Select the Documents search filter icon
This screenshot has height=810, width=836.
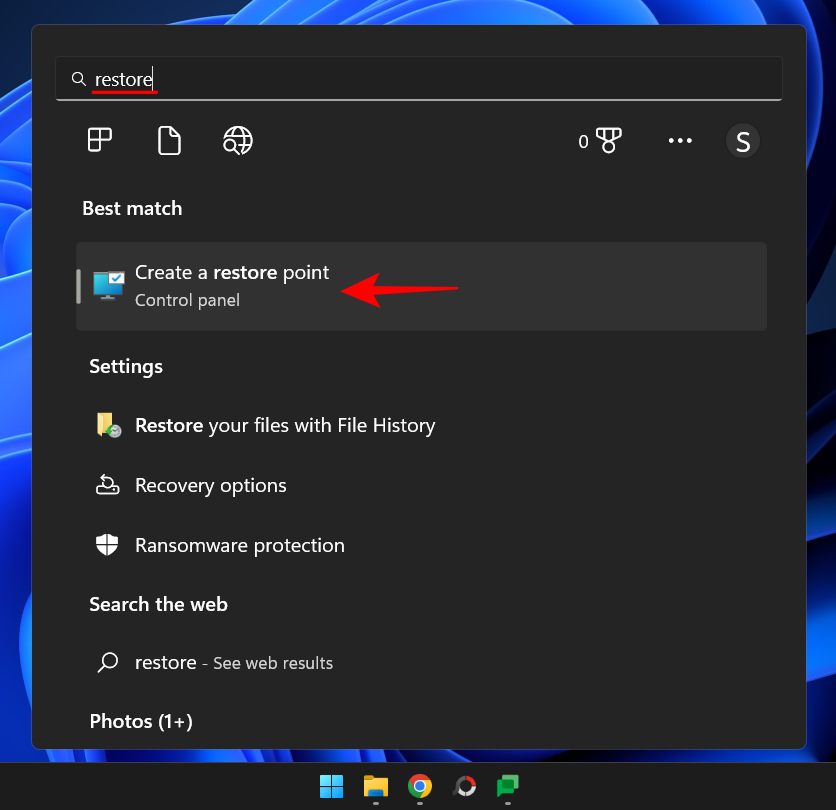point(169,140)
